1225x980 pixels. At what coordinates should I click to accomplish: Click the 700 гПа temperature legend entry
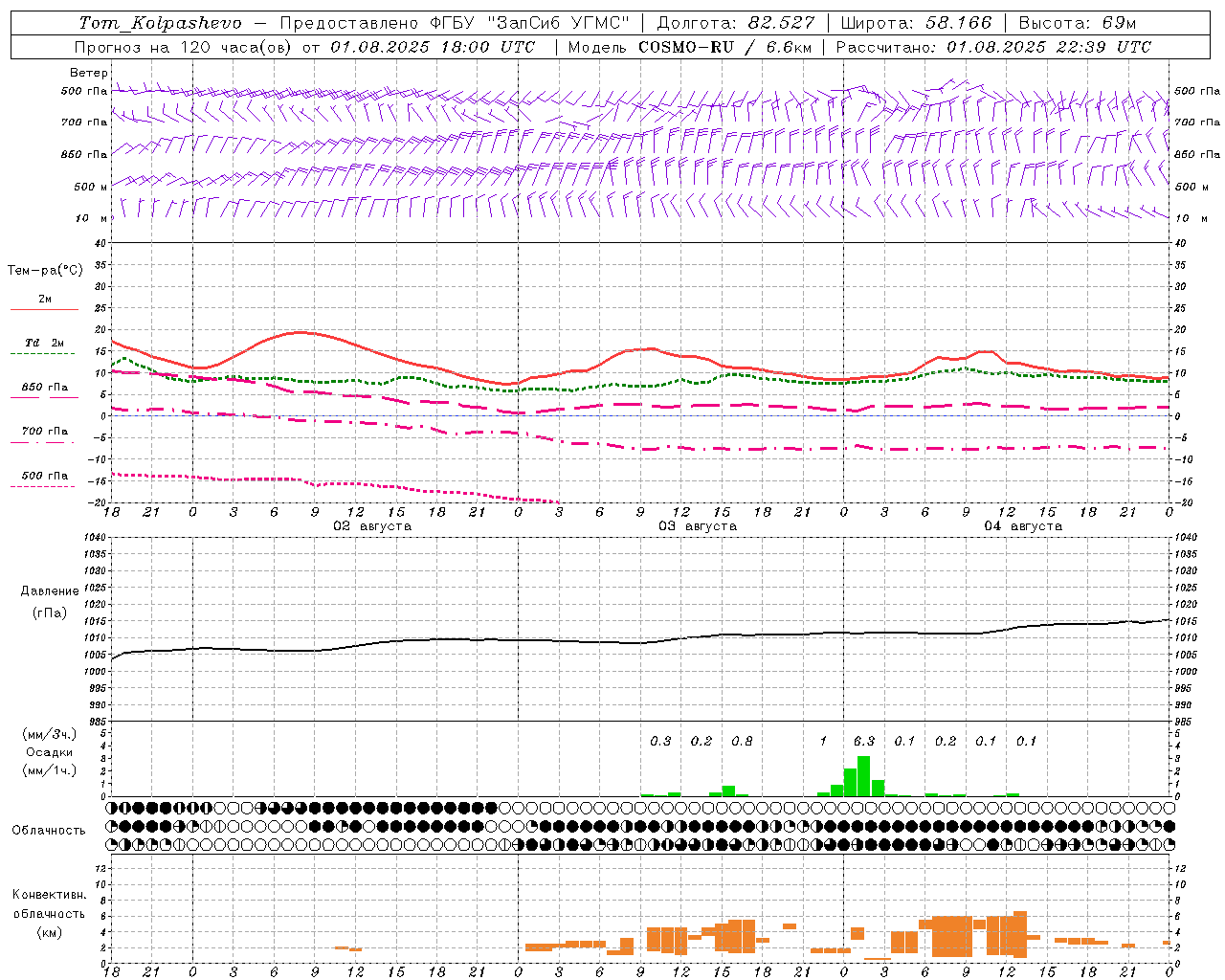point(45,432)
